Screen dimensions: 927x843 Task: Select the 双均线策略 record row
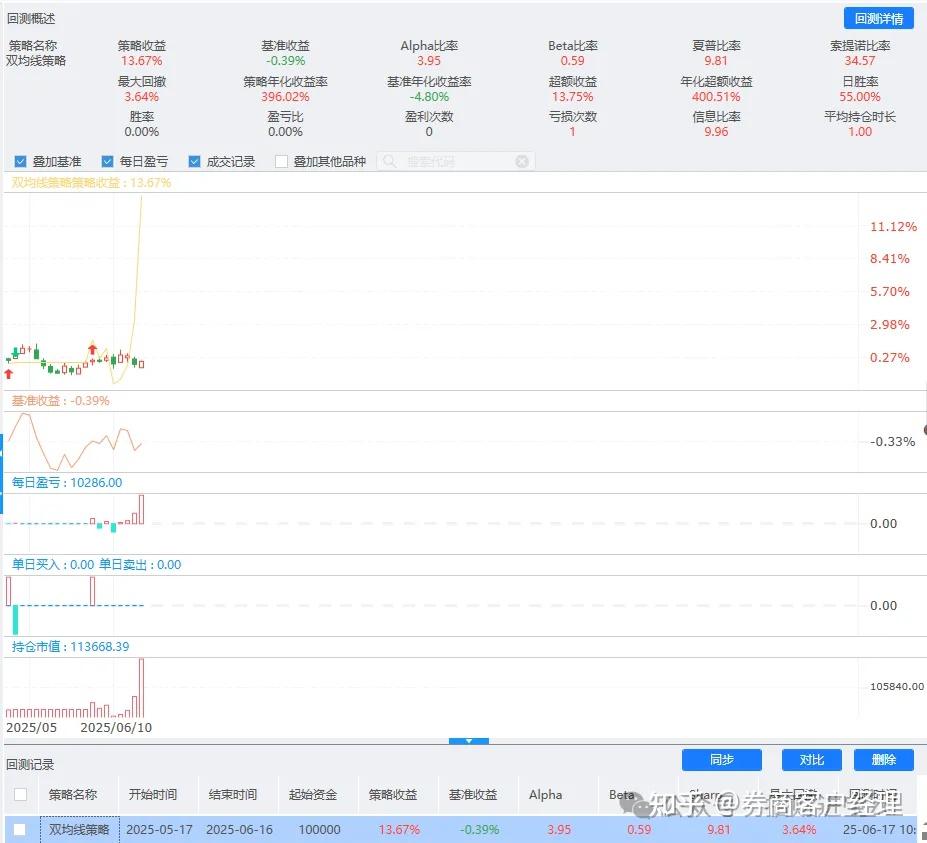(x=300, y=829)
